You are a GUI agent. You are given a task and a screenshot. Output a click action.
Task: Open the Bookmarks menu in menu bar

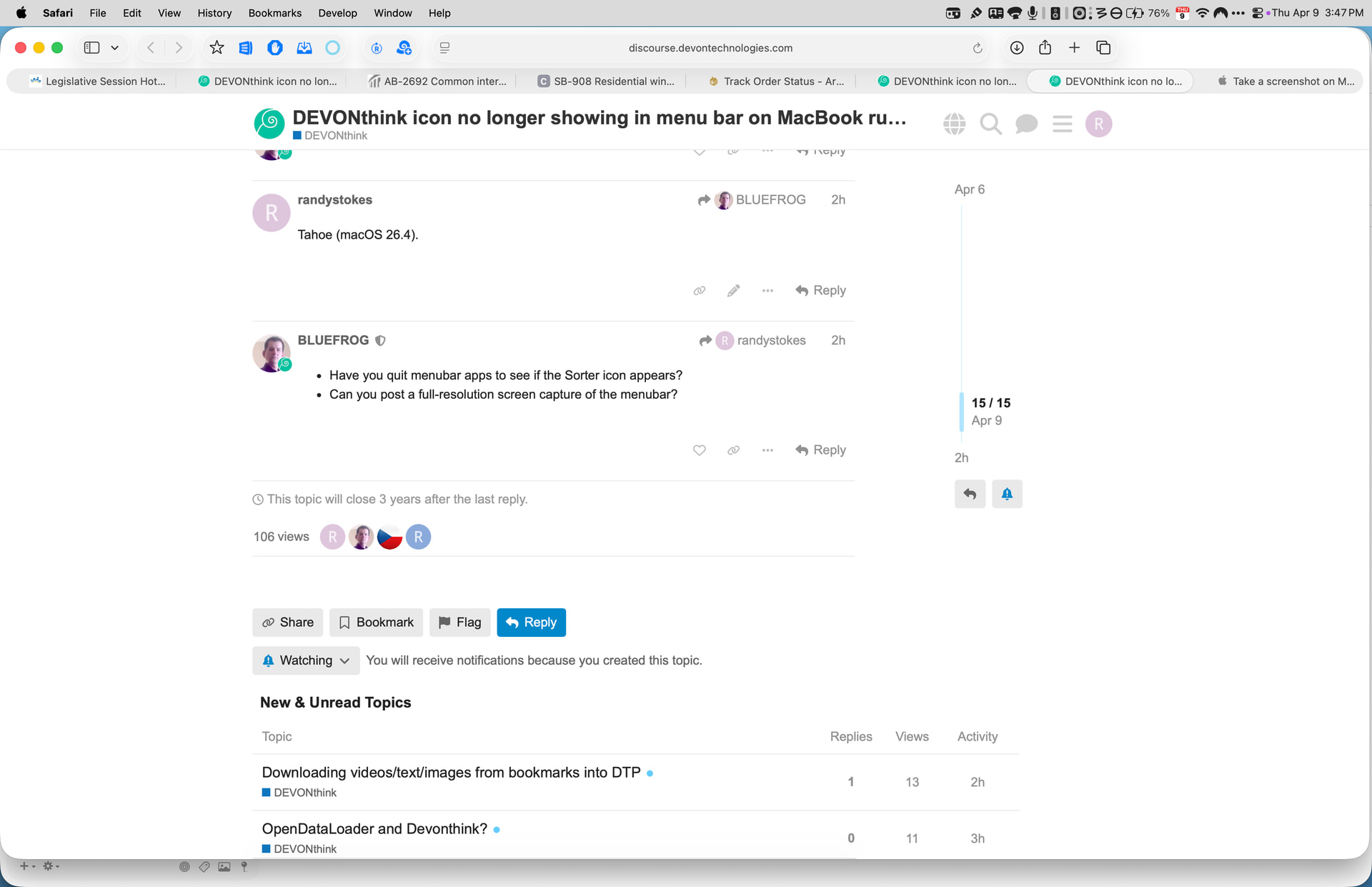[274, 13]
